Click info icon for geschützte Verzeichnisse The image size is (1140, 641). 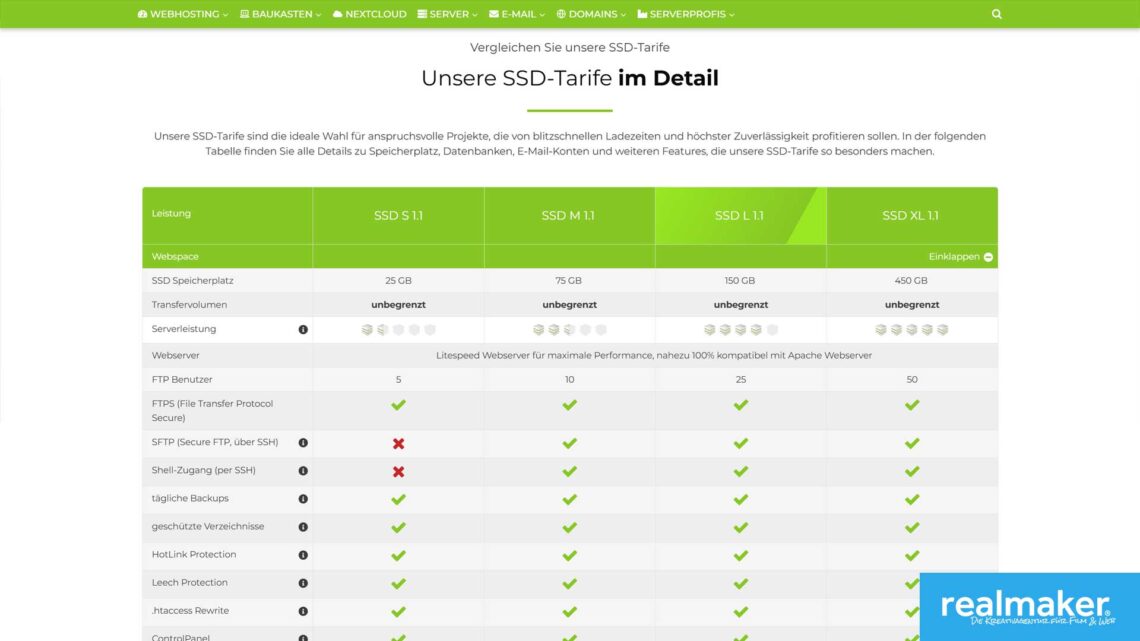tap(303, 527)
